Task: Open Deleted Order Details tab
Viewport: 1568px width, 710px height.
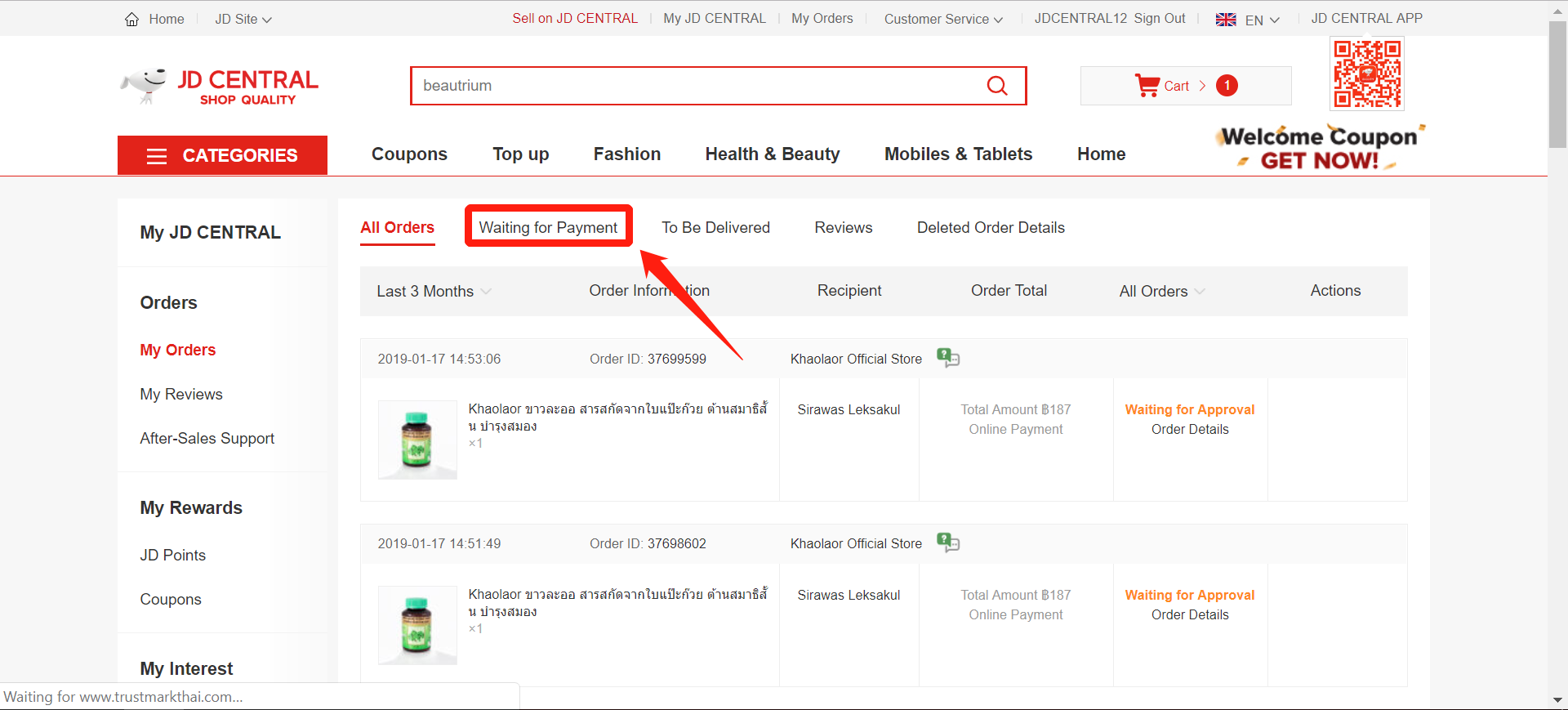Action: point(991,227)
